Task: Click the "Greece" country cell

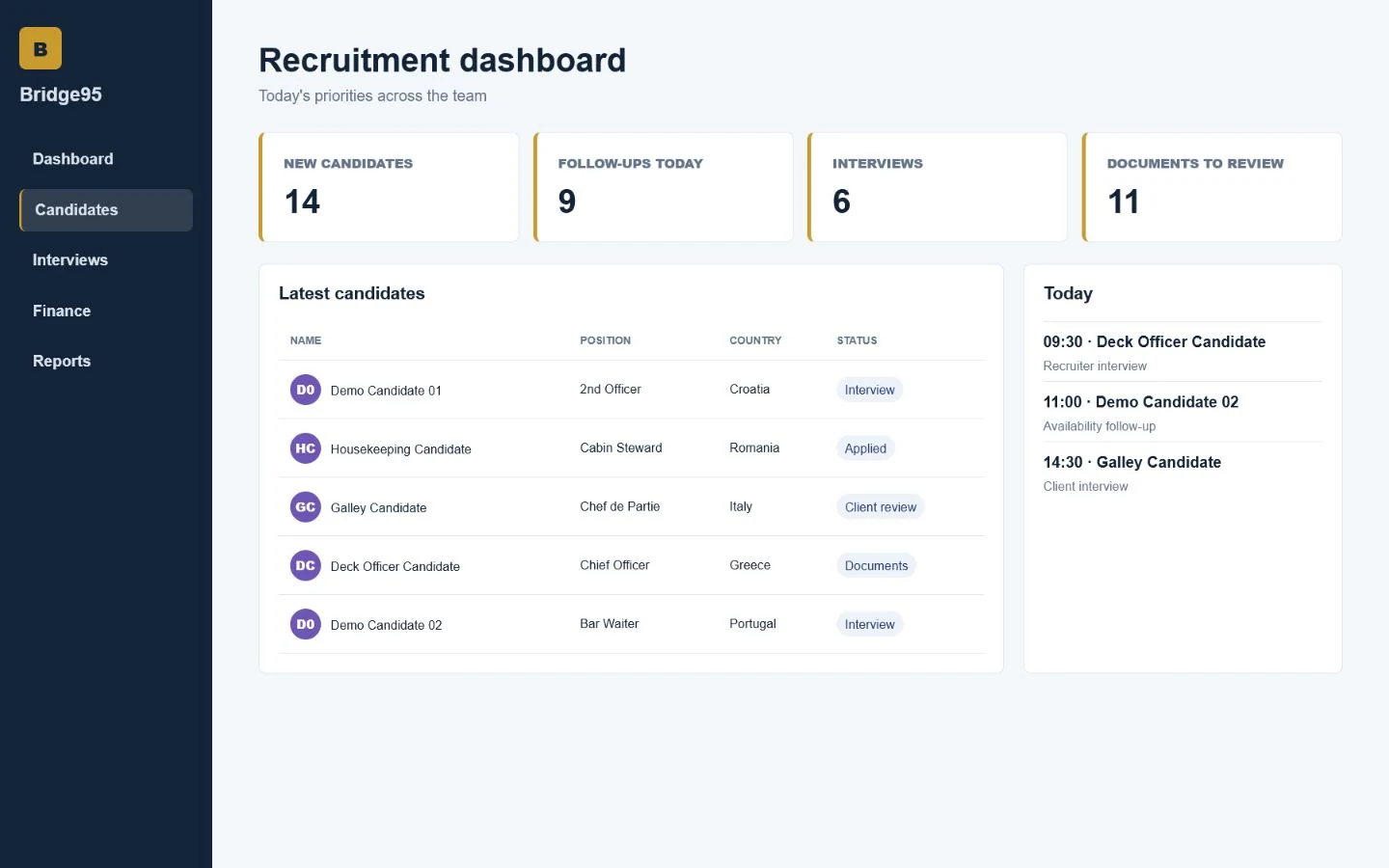Action: 750,565
